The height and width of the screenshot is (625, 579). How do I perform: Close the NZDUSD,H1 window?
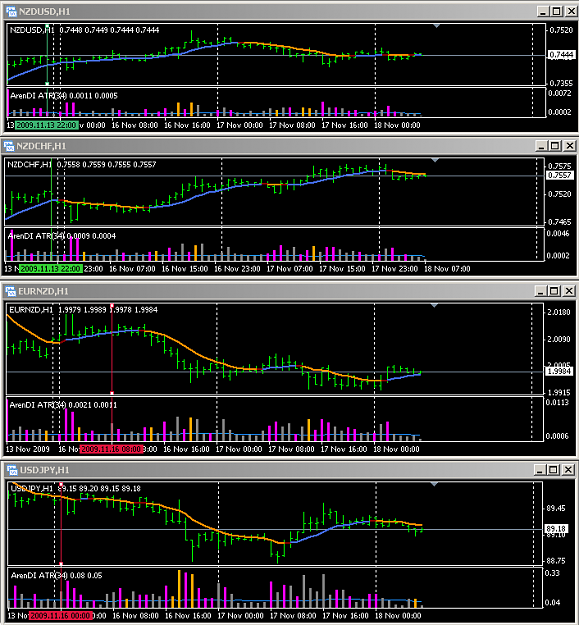[x=571, y=12]
